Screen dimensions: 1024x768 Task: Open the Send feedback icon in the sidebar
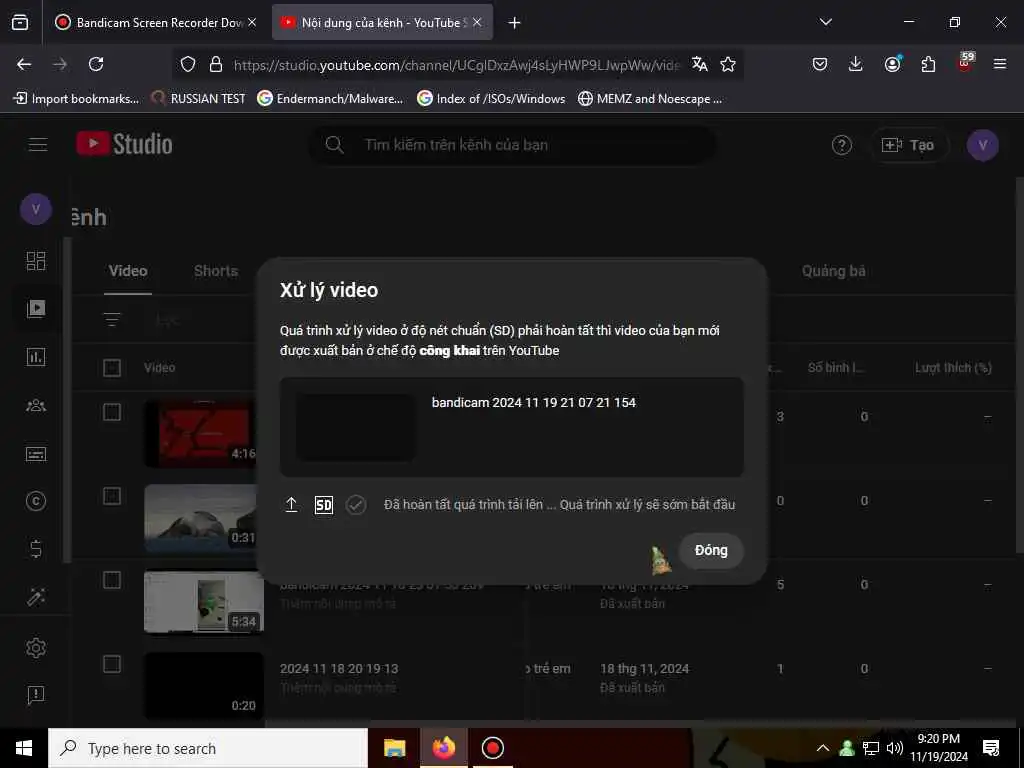(36, 696)
